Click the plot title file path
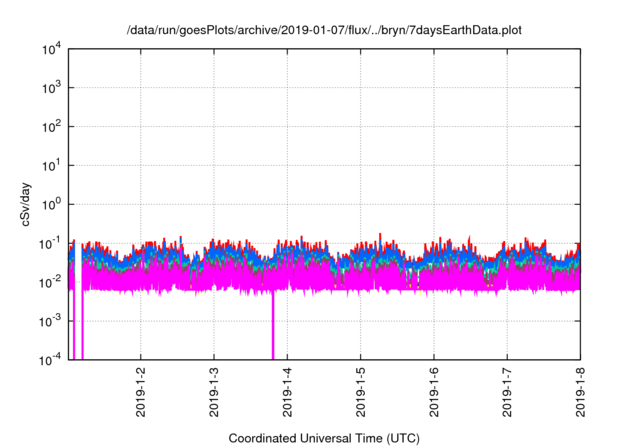The image size is (640, 448). (x=324, y=30)
